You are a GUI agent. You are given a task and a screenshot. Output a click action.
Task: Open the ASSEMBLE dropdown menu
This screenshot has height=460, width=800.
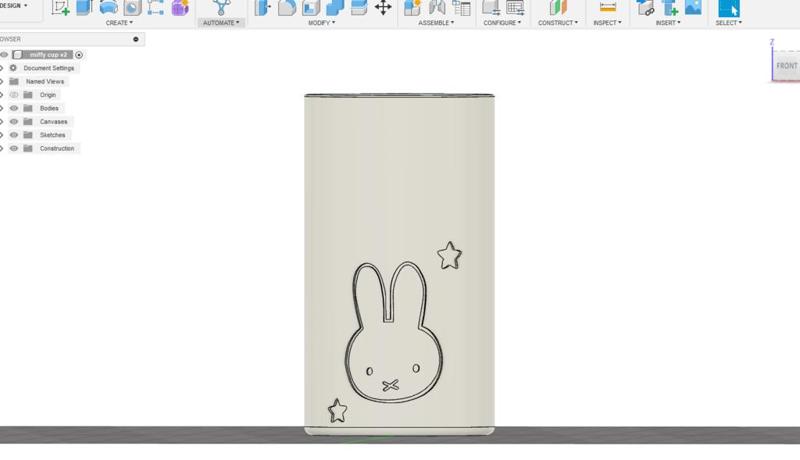tap(436, 23)
